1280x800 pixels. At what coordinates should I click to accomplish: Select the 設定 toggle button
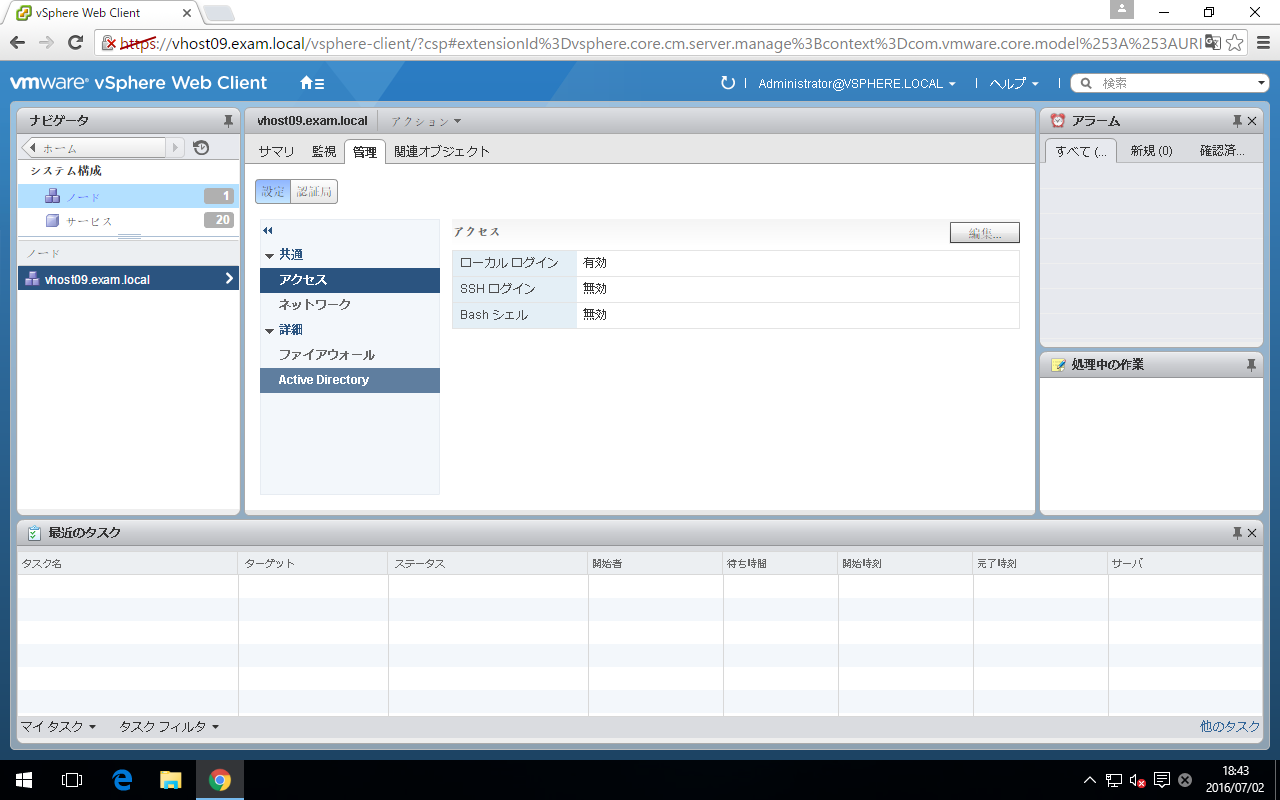273,192
